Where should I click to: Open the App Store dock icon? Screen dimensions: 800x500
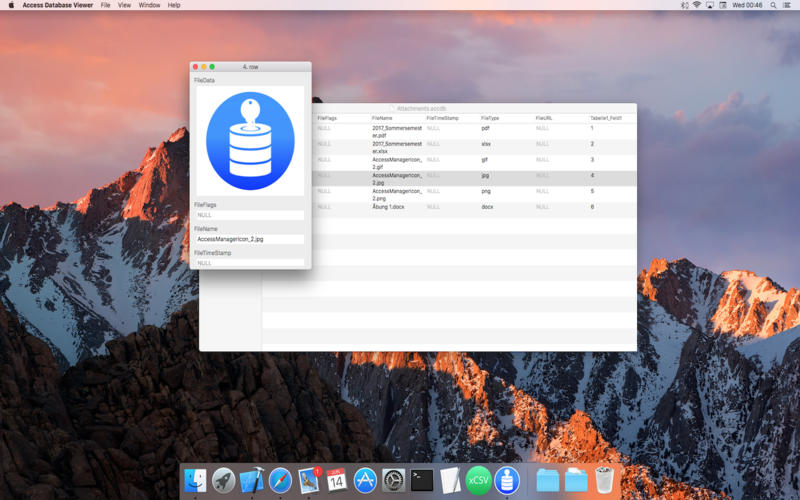(x=365, y=481)
